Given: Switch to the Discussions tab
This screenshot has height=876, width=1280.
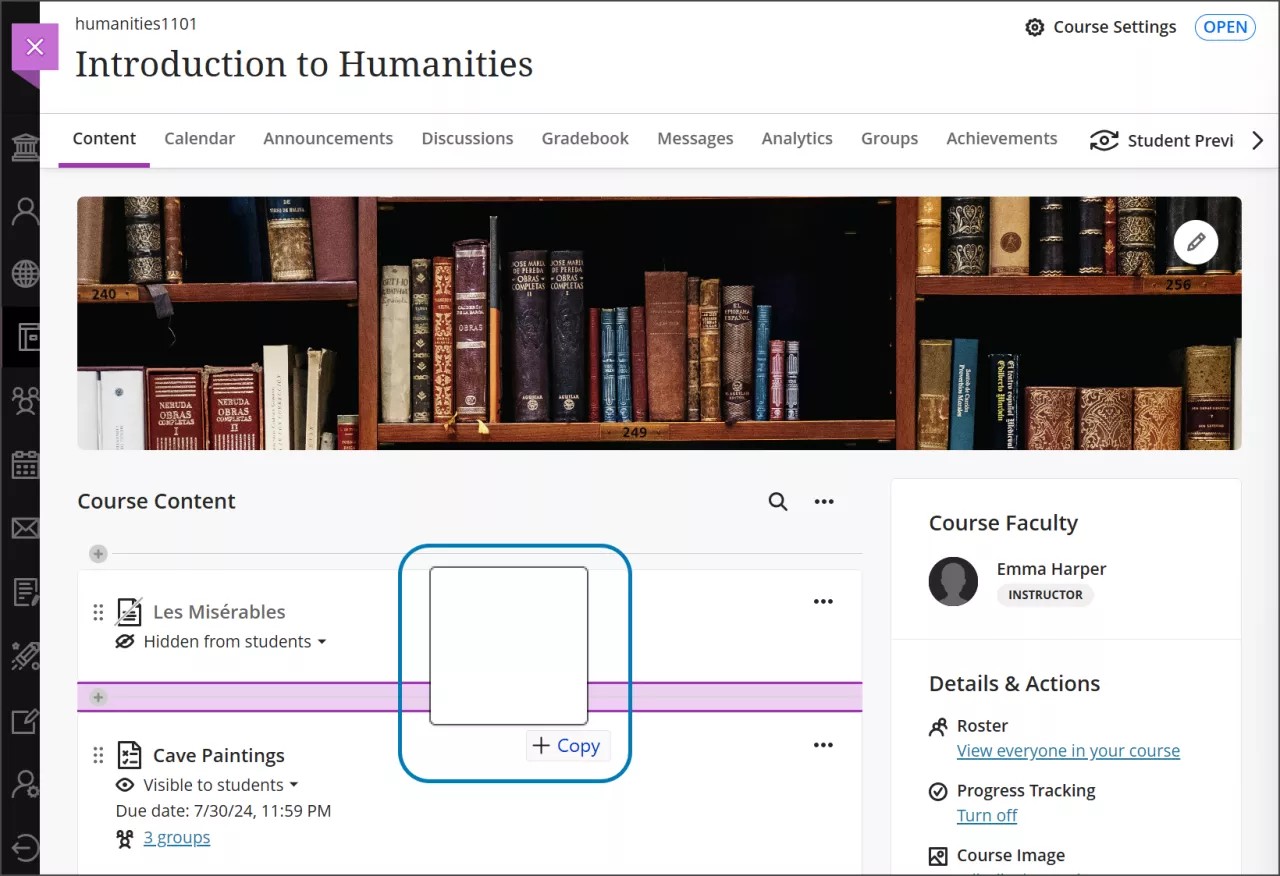Looking at the screenshot, I should point(467,139).
